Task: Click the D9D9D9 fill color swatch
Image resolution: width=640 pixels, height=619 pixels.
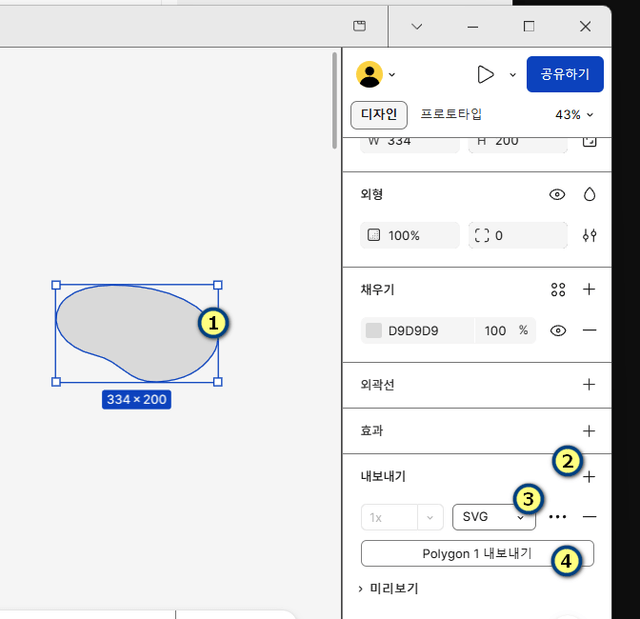Action: (x=374, y=331)
